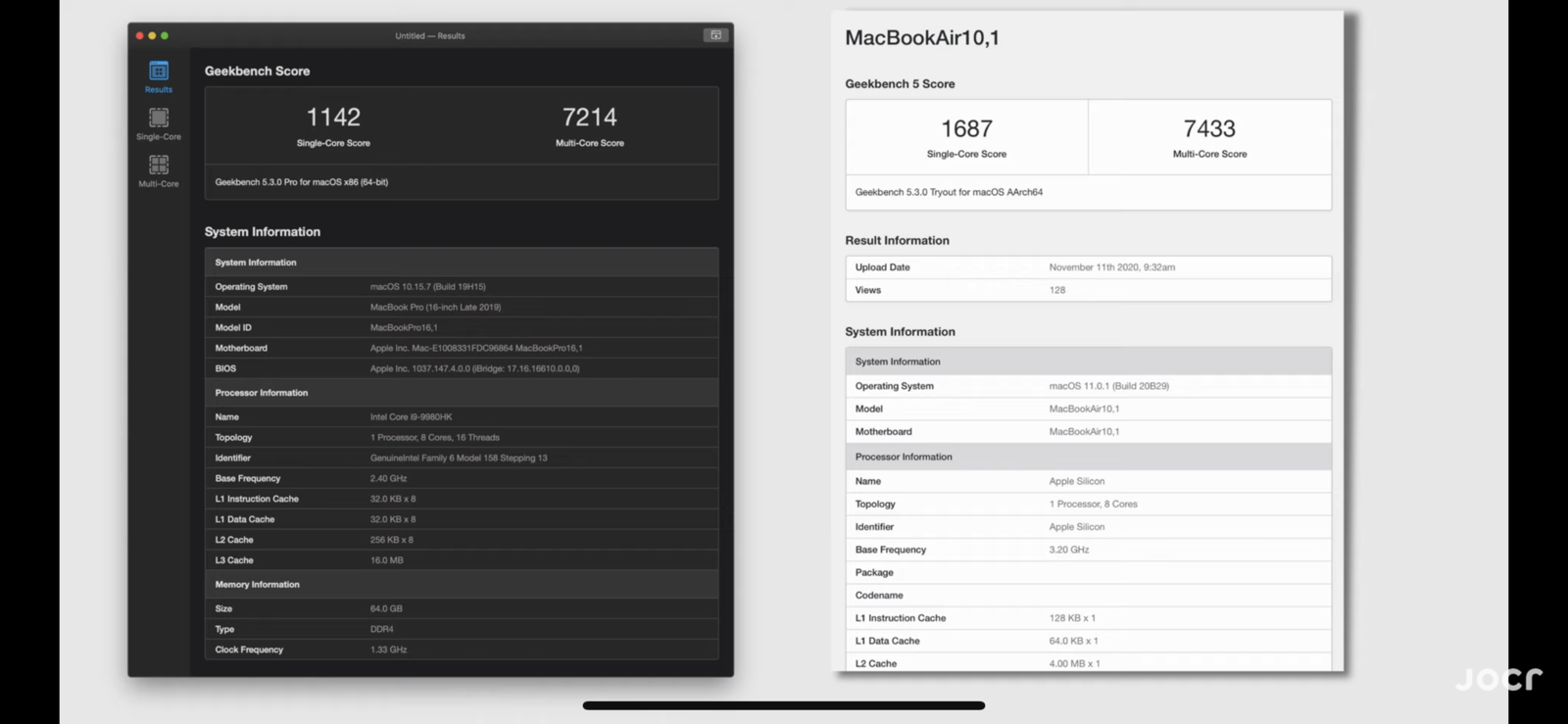Click the L2 Cache value "256 KB x 8"

(392, 541)
